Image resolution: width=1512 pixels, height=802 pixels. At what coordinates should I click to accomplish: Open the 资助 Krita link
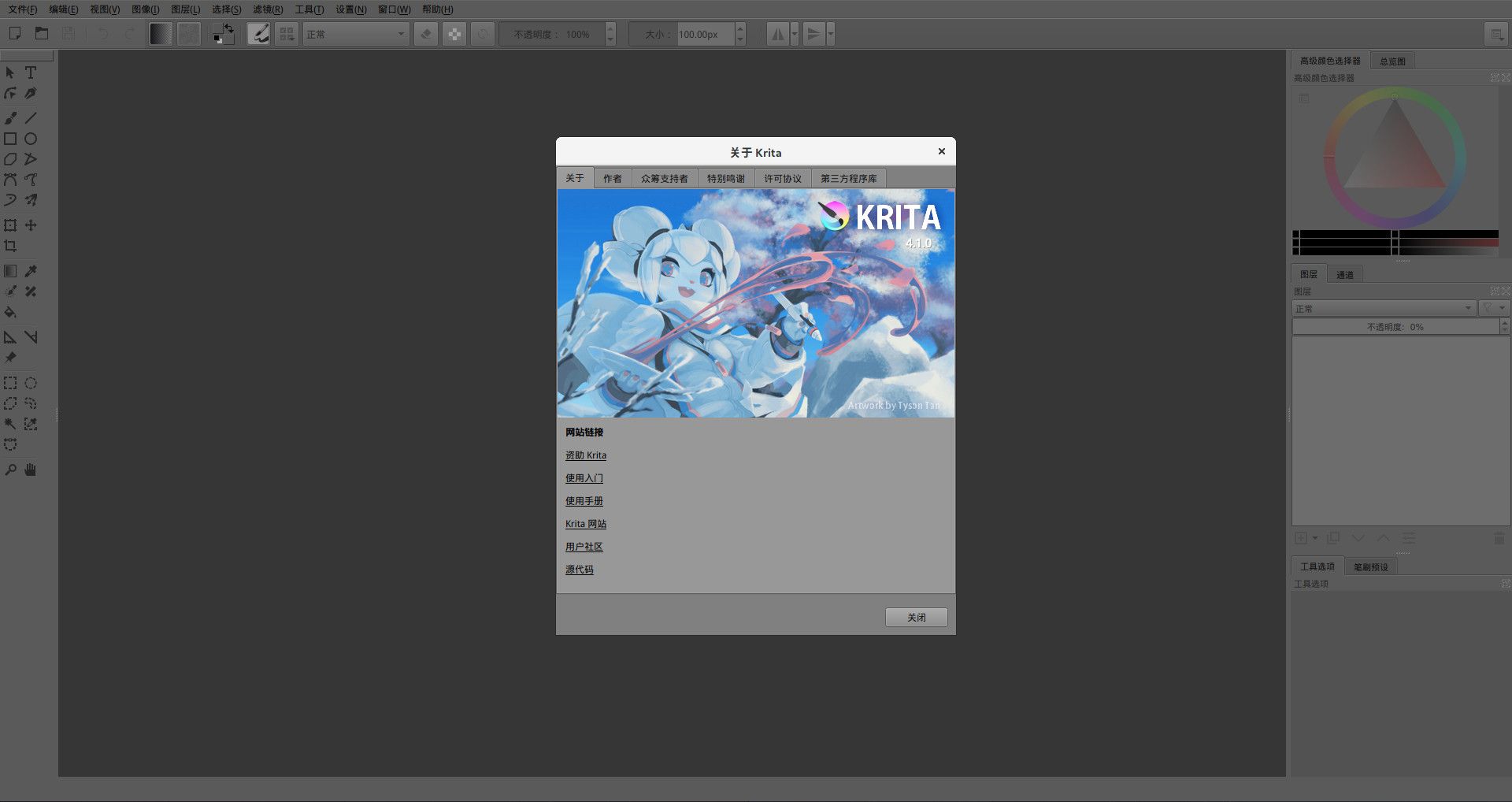tap(586, 455)
